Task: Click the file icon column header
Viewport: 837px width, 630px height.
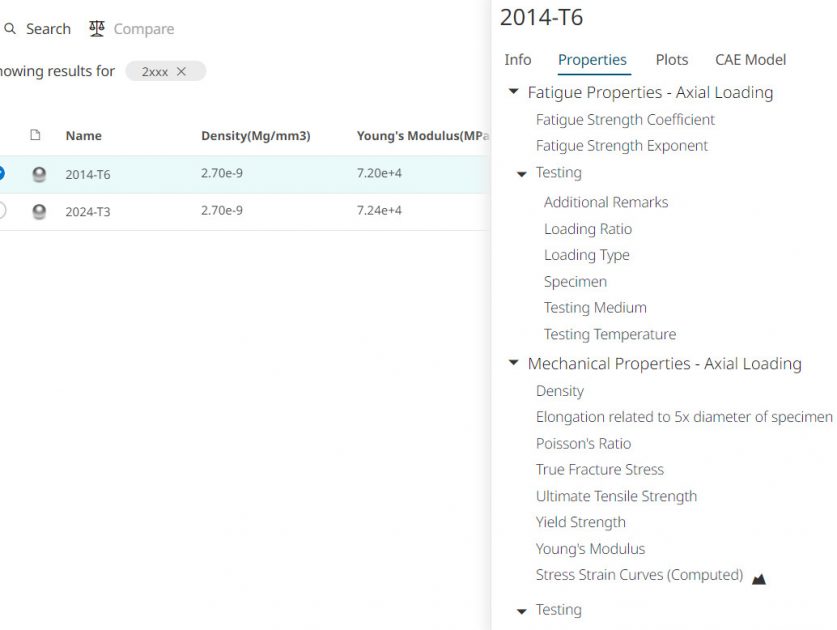Action: pos(36,136)
